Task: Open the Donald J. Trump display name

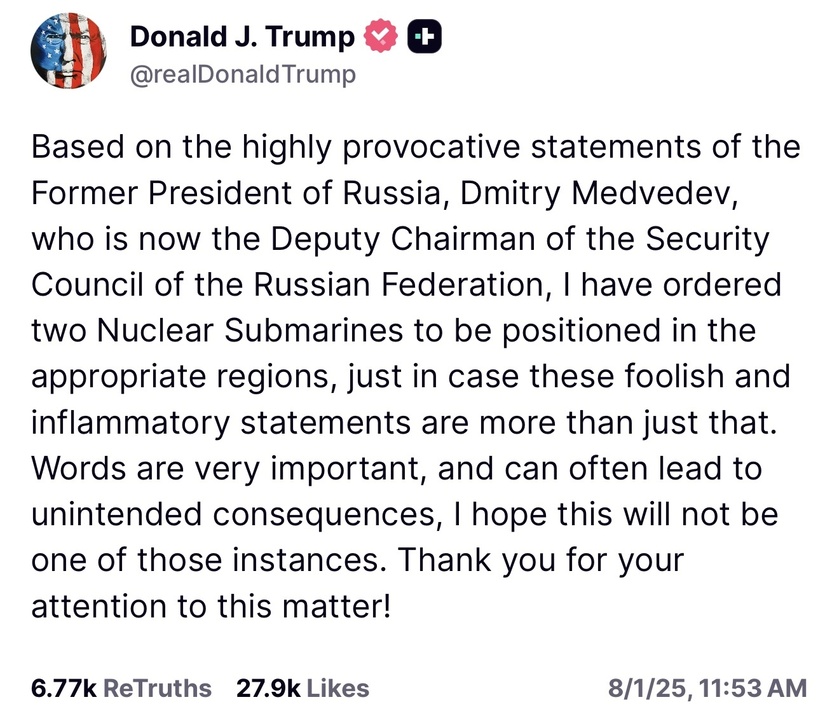Action: (242, 36)
